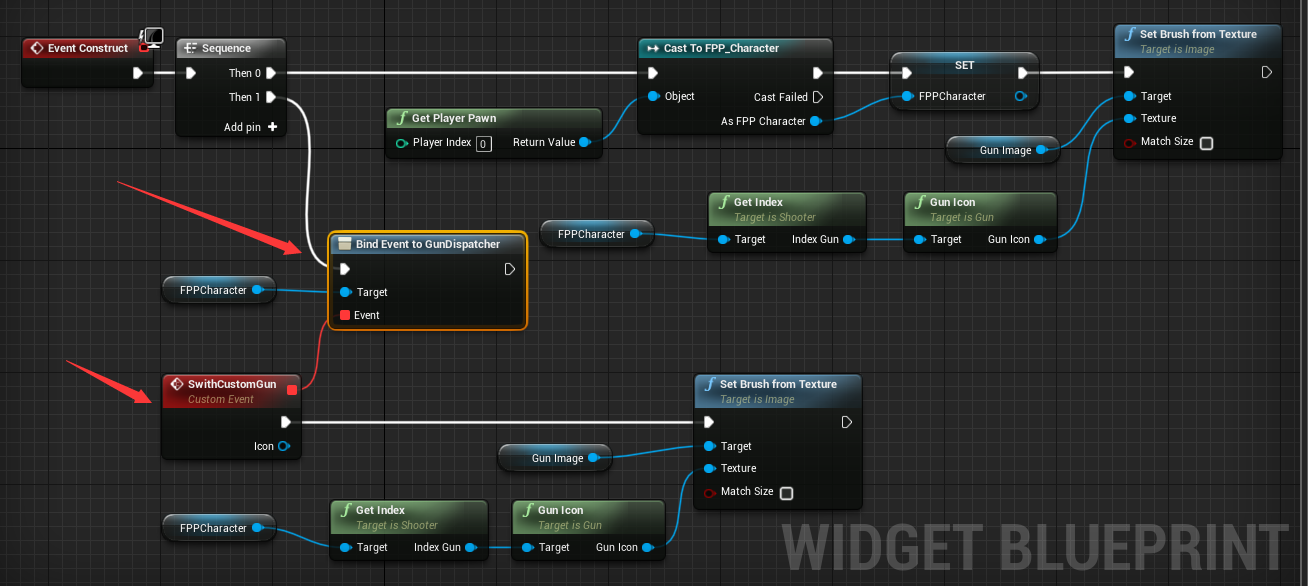Click the FPPCharacter output pin on the SET node
The image size is (1308, 586).
[x=1022, y=96]
